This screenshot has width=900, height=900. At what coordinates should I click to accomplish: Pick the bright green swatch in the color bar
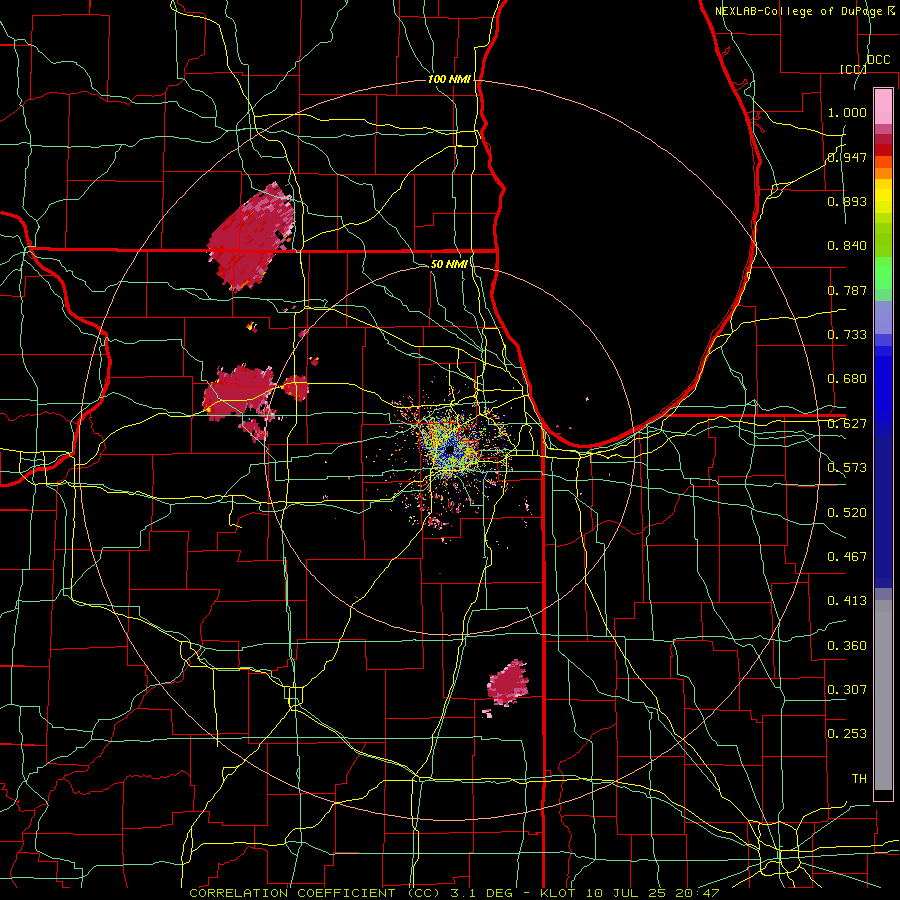[883, 273]
